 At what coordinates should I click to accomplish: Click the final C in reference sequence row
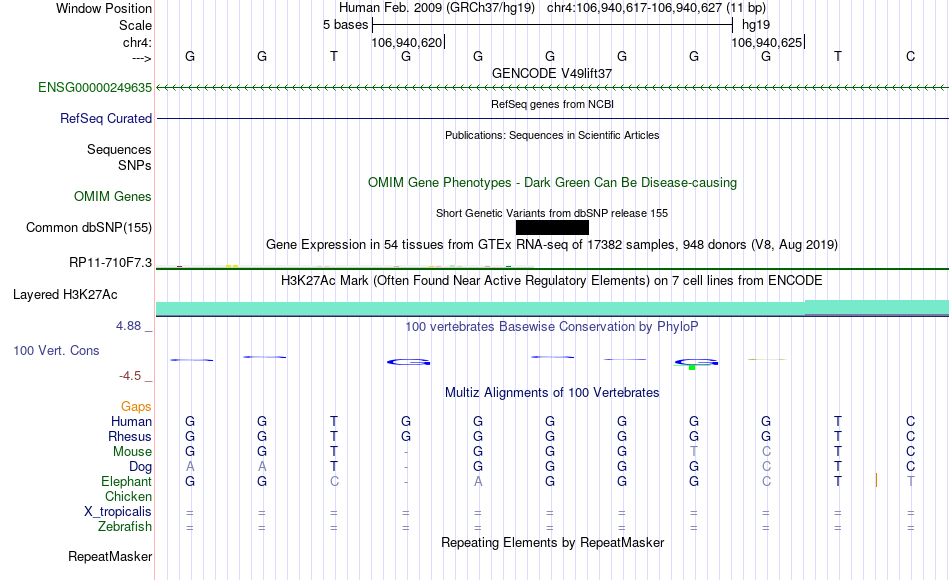click(x=910, y=56)
